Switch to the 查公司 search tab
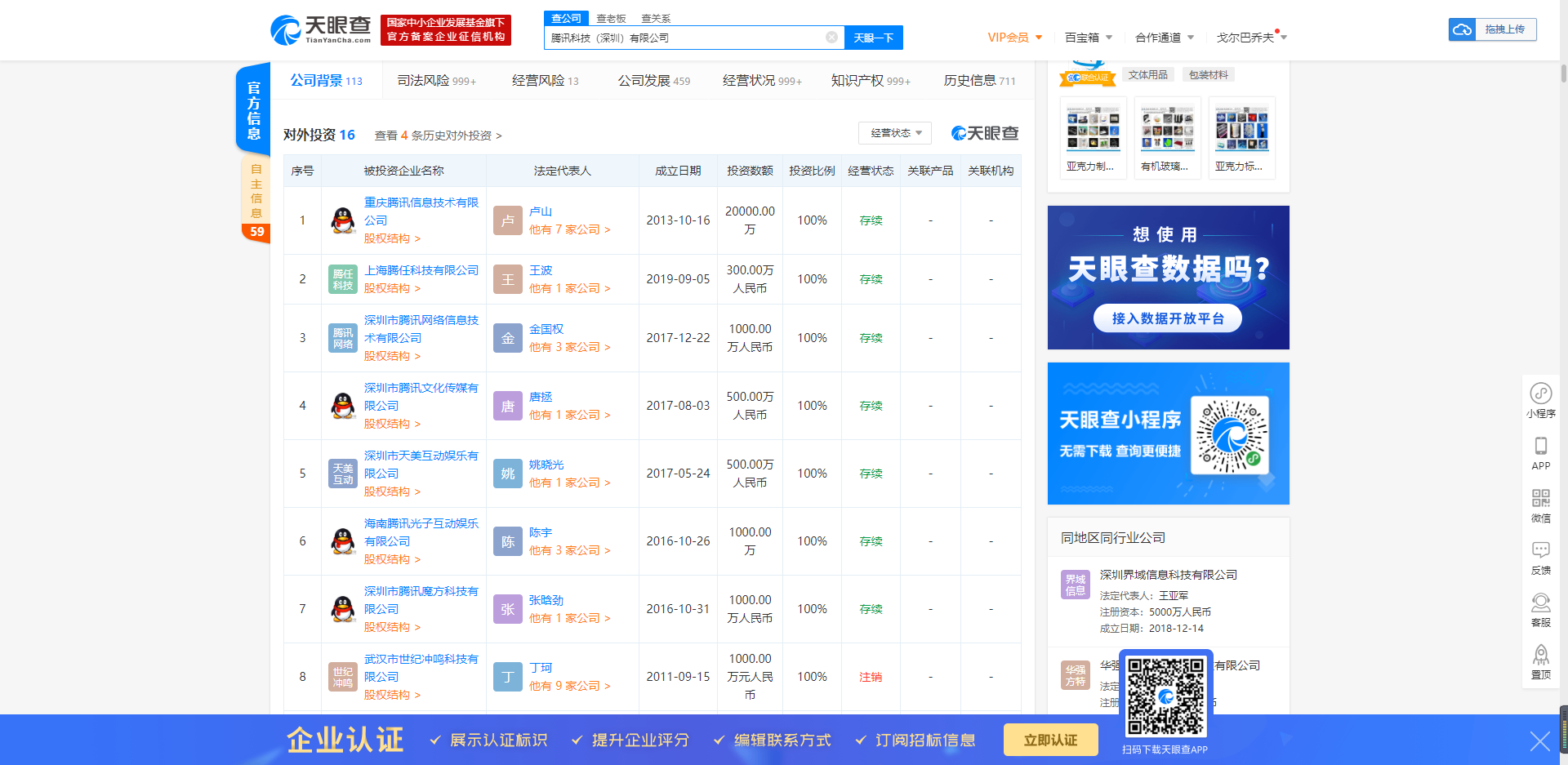Viewport: 1568px width, 765px height. coord(566,18)
